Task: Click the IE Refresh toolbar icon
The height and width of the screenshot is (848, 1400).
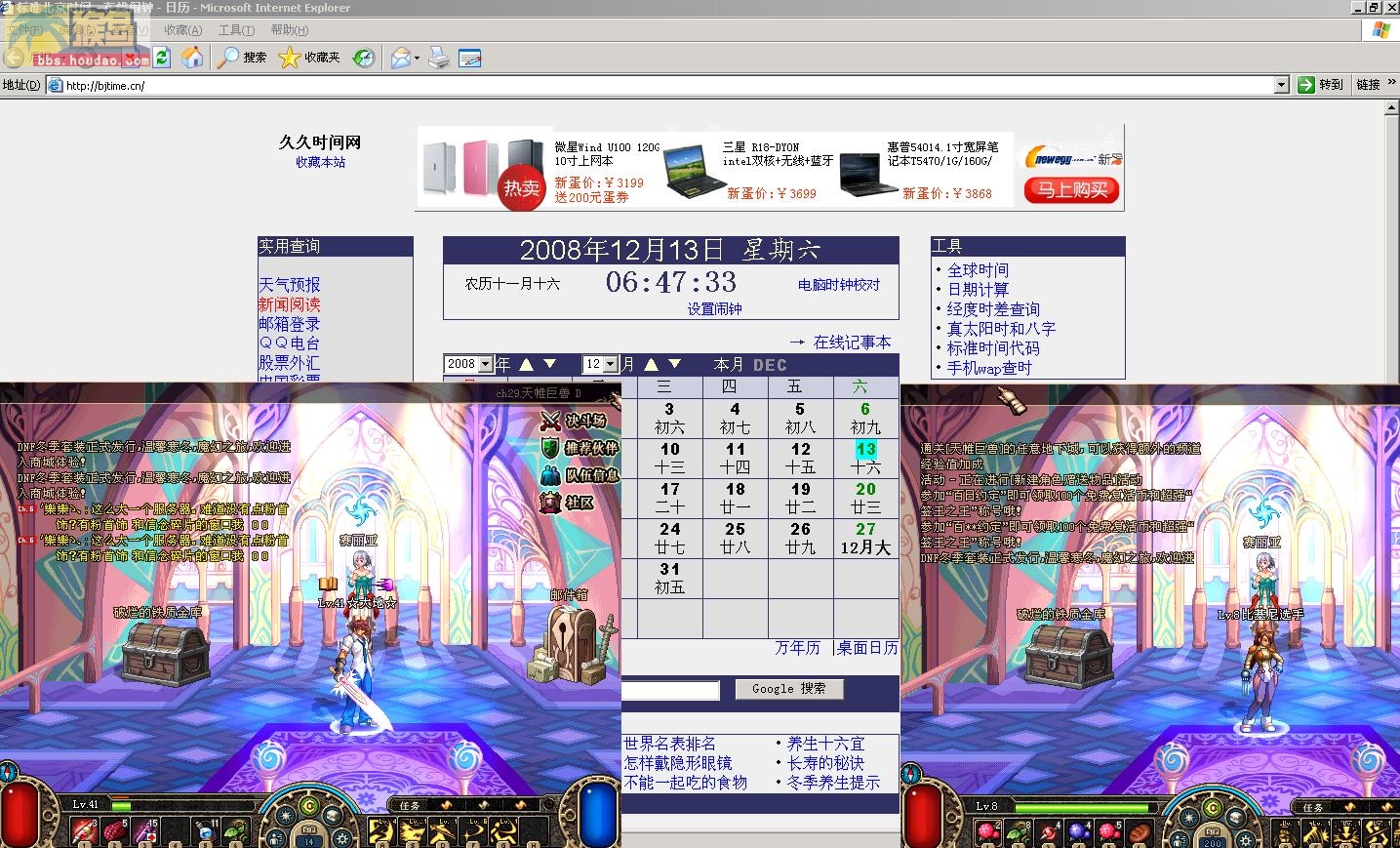Action: pyautogui.click(x=161, y=58)
